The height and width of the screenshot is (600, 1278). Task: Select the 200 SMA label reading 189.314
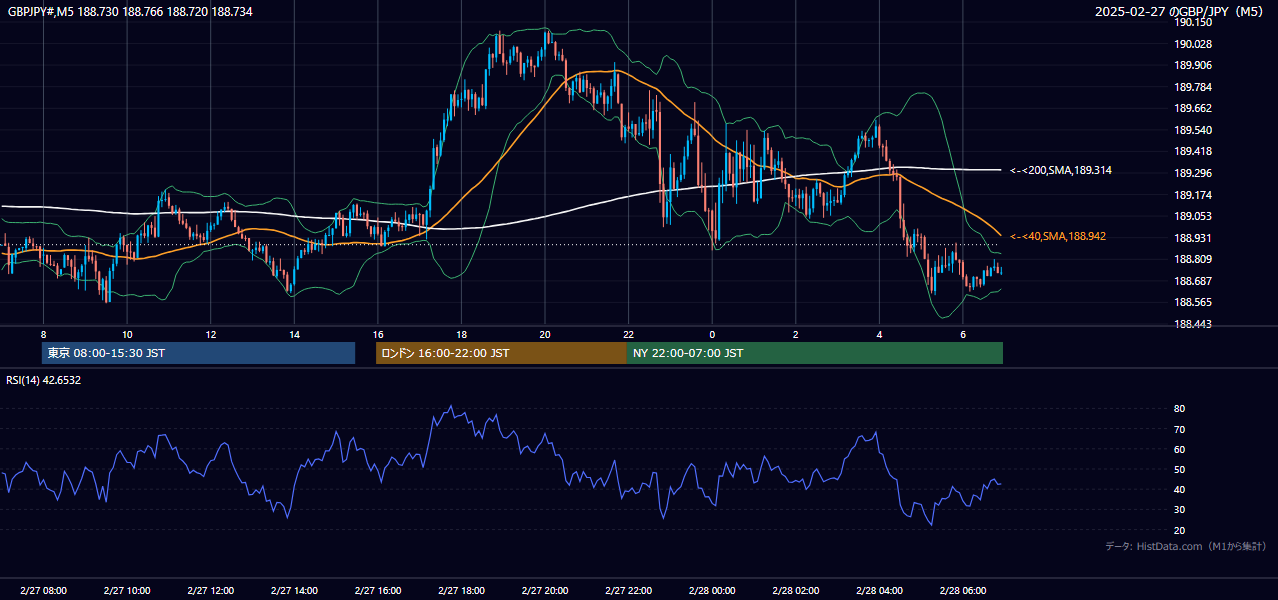(x=1061, y=171)
